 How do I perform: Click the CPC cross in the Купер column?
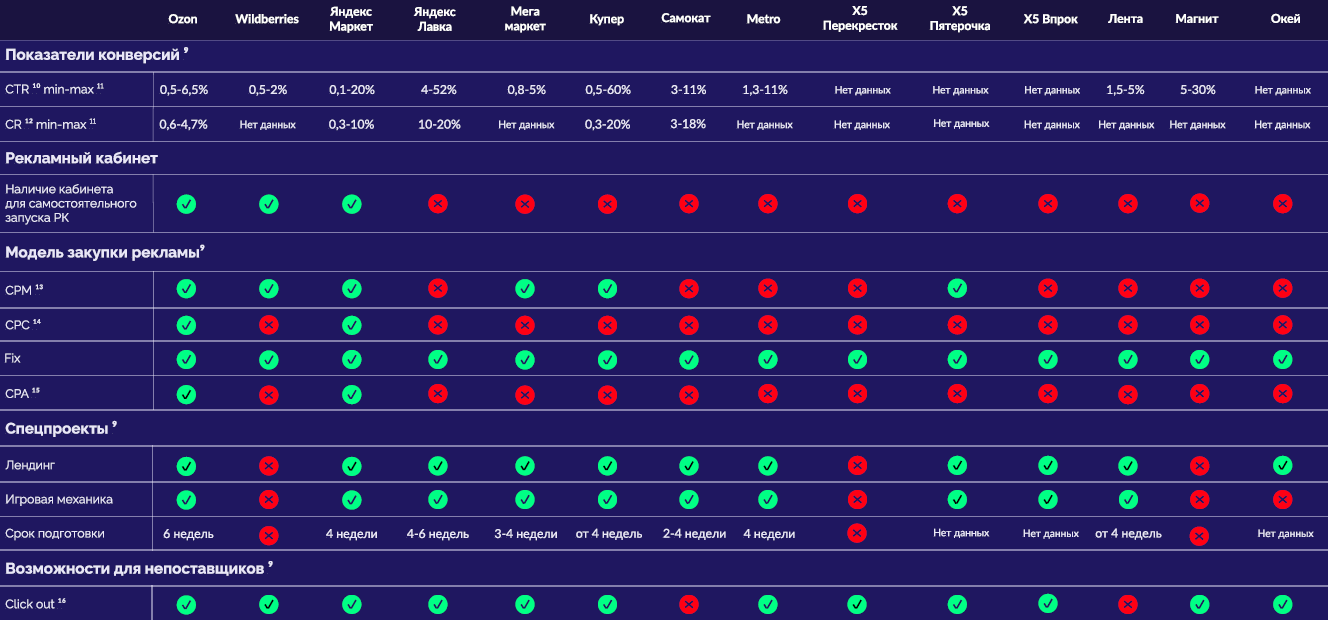[607, 325]
